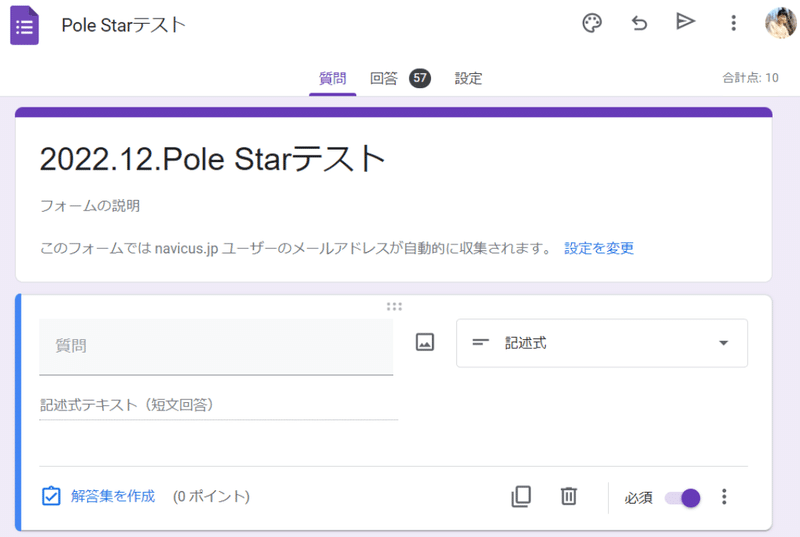Toggle the 必須 required switch

pos(683,498)
